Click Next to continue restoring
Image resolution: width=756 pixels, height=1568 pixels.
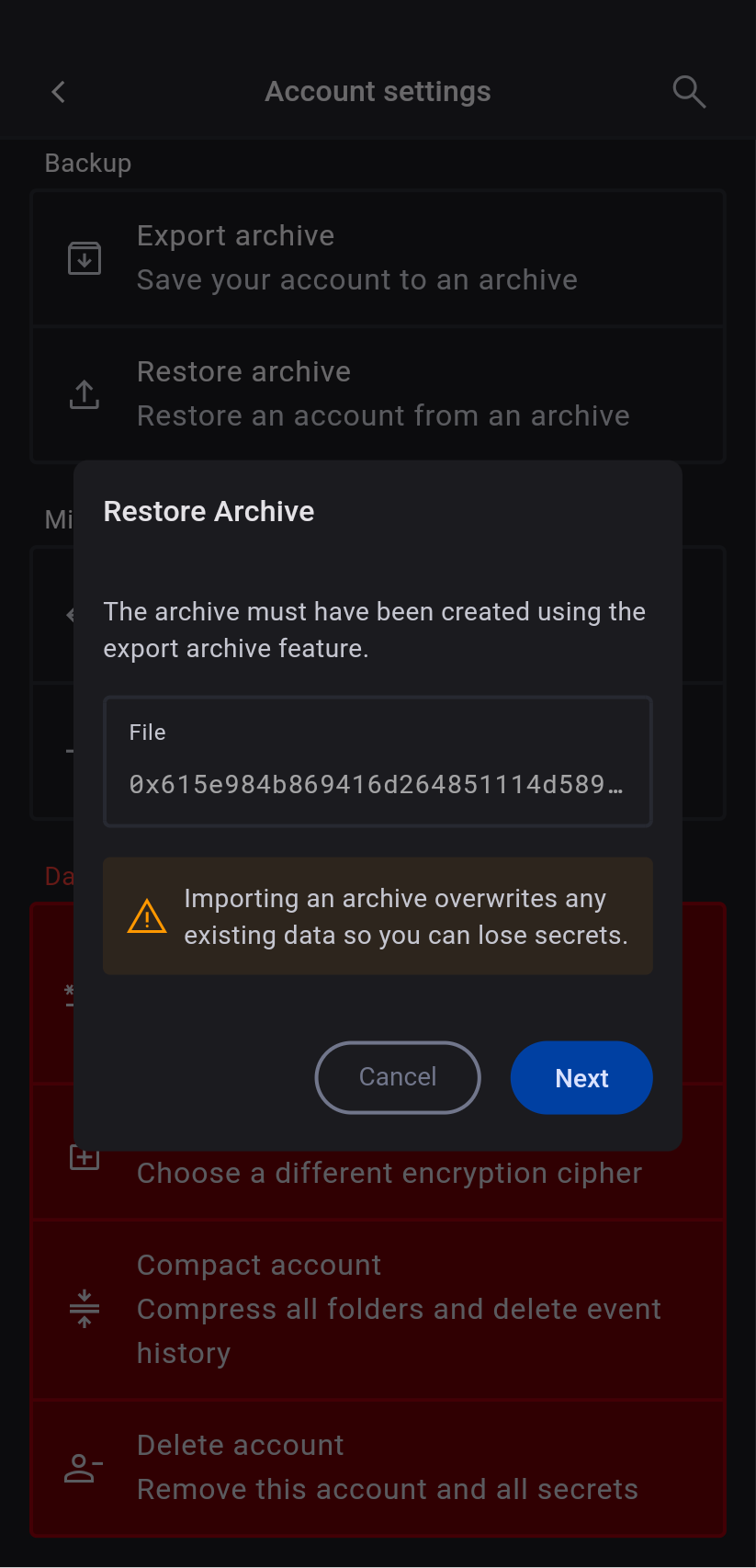point(581,1077)
